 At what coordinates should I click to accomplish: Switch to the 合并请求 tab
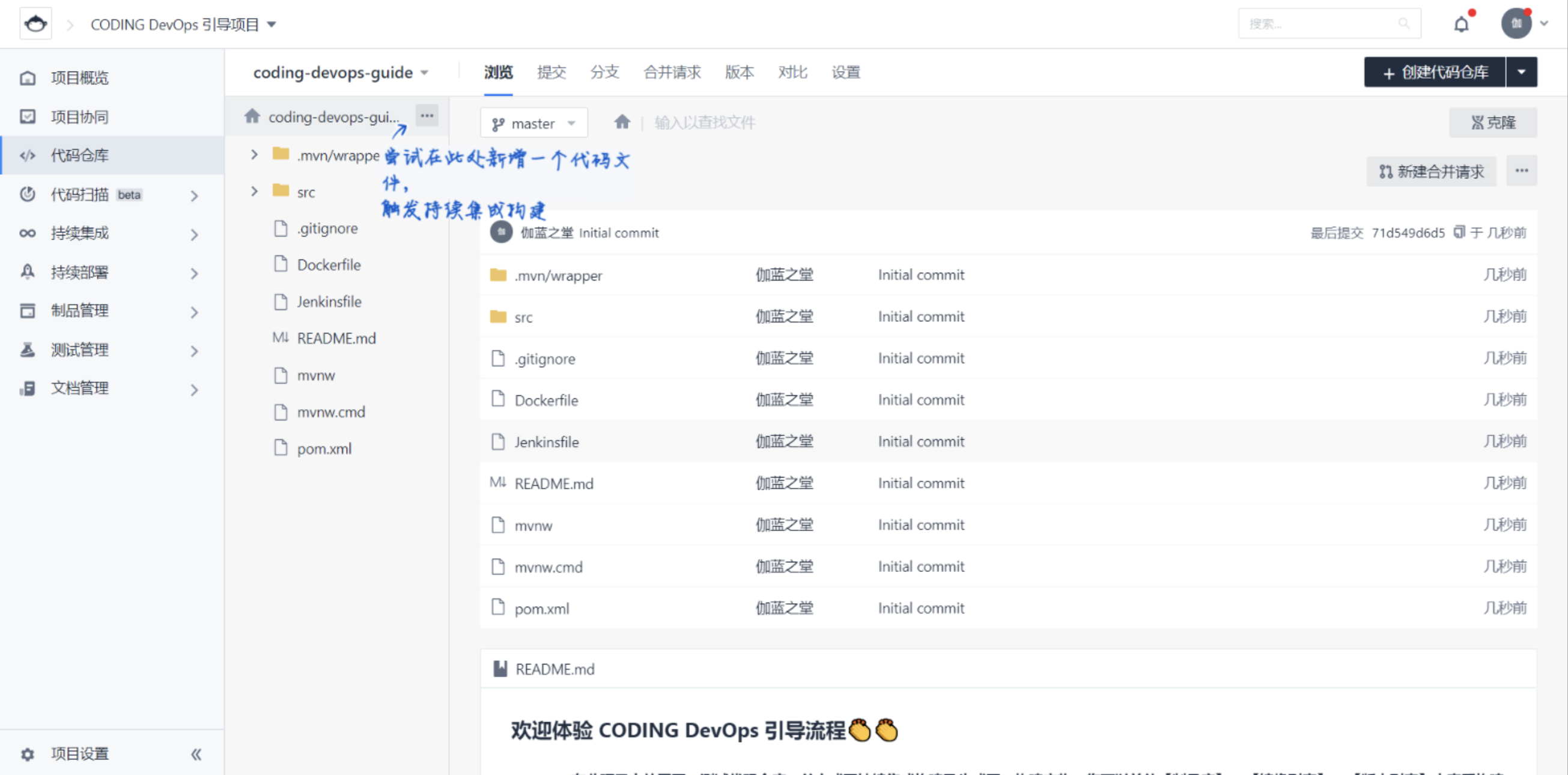pyautogui.click(x=672, y=73)
